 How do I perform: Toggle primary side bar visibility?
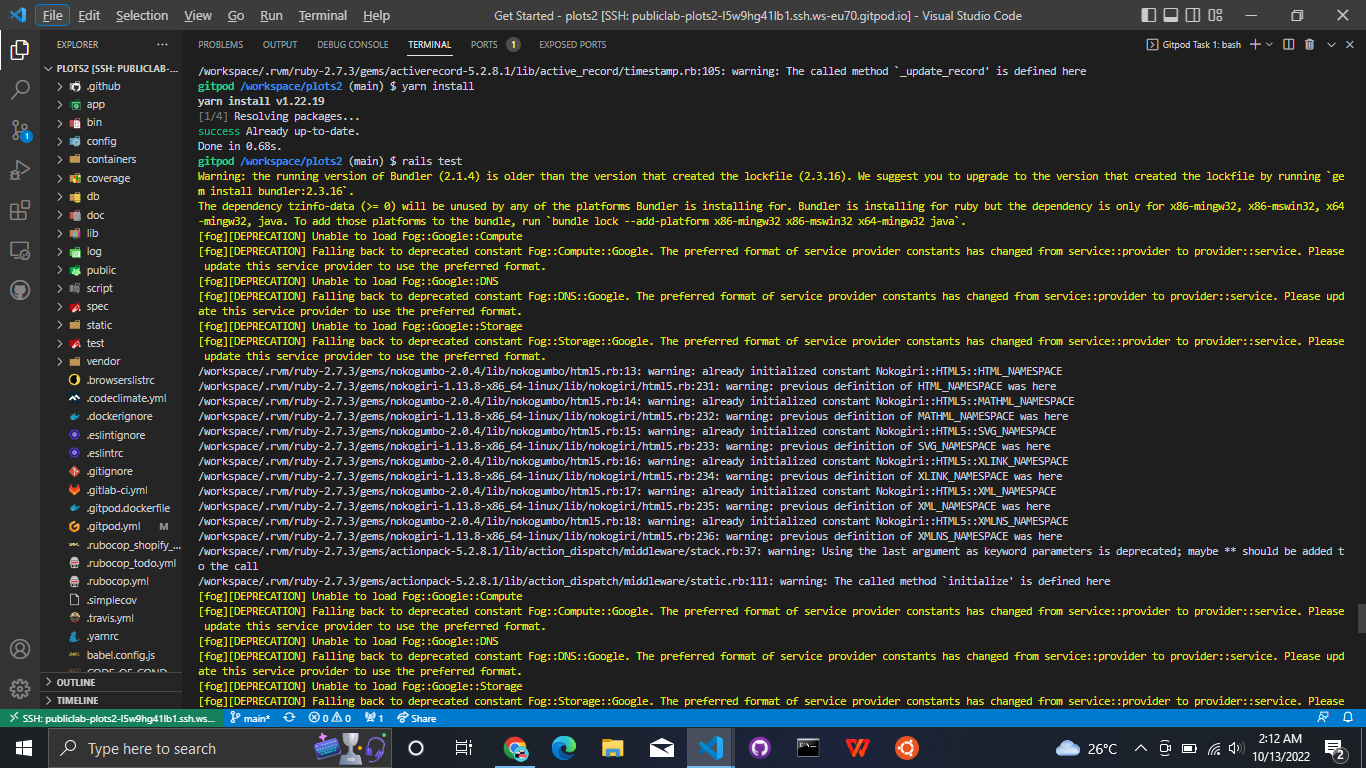[1150, 16]
